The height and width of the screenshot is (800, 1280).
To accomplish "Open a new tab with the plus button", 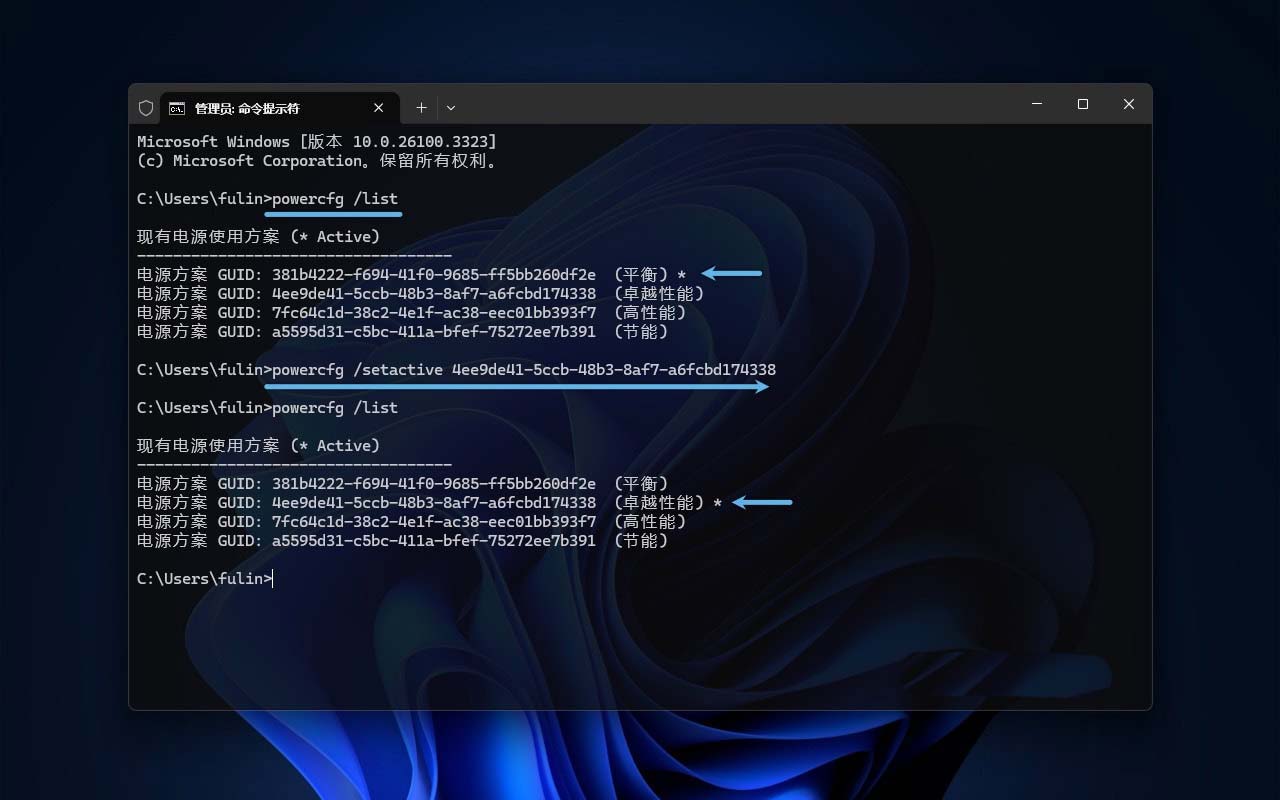I will click(421, 108).
